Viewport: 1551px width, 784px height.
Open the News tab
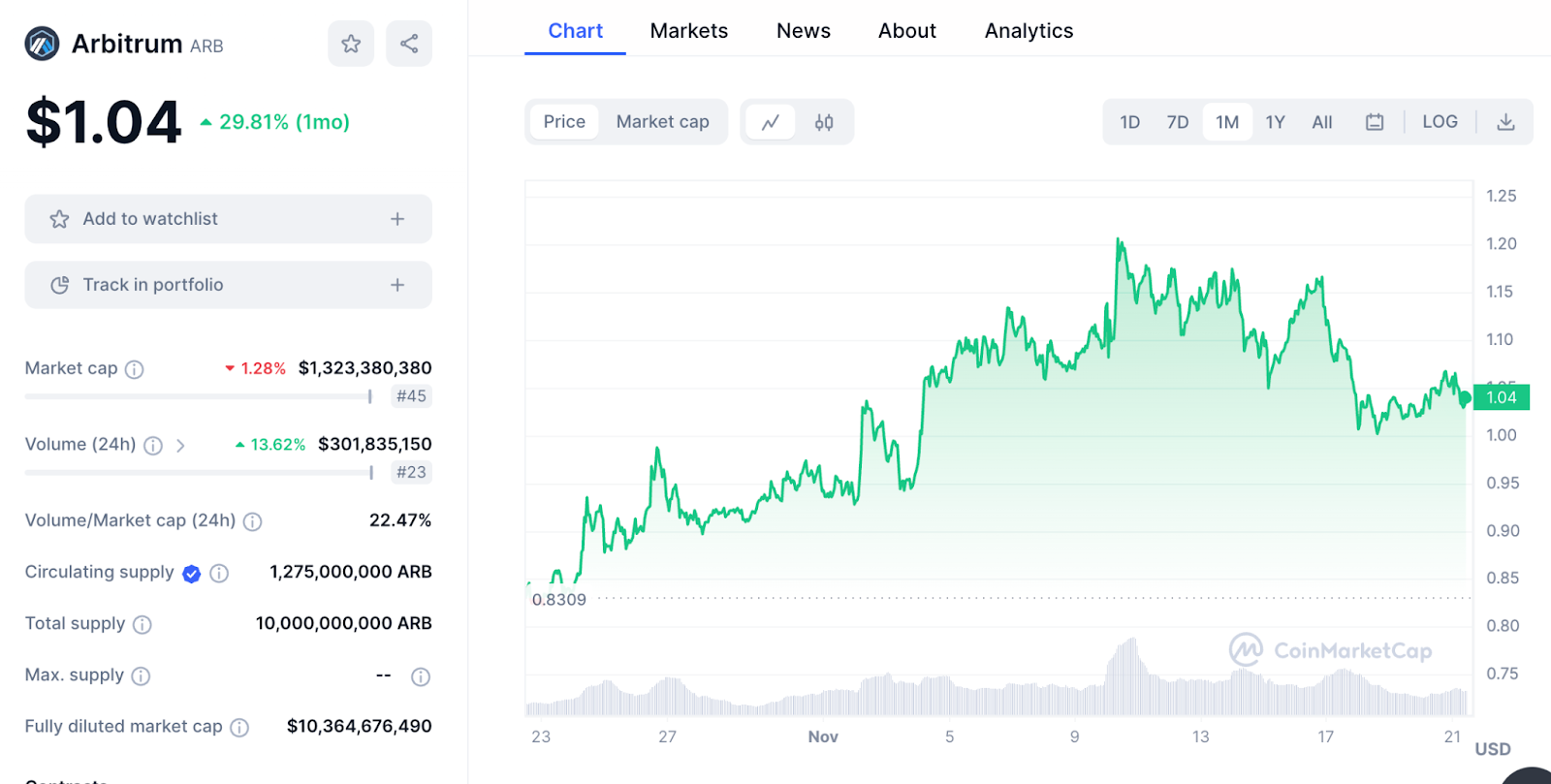tap(804, 31)
